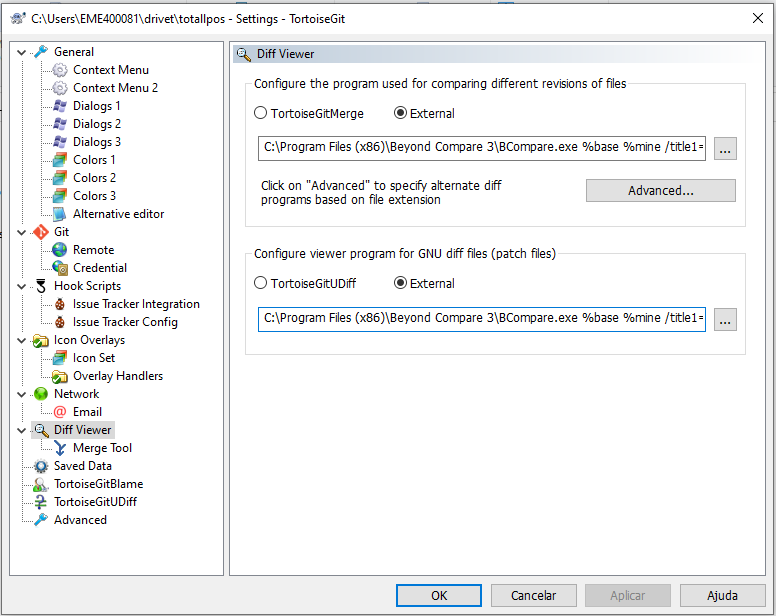This screenshot has height=616, width=776.
Task: Open the Remote settings page
Action: click(93, 250)
